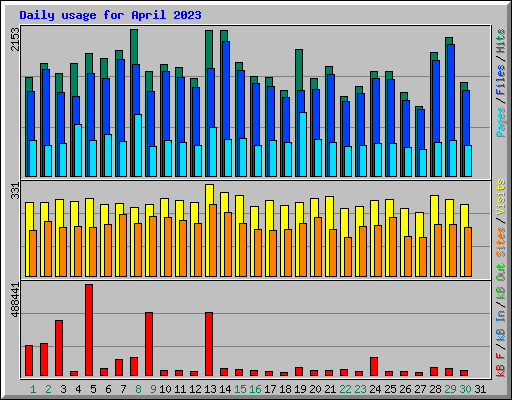Image resolution: width=512 pixels, height=400 pixels.
Task: Click day label 4 on the axis
Action: (x=78, y=389)
